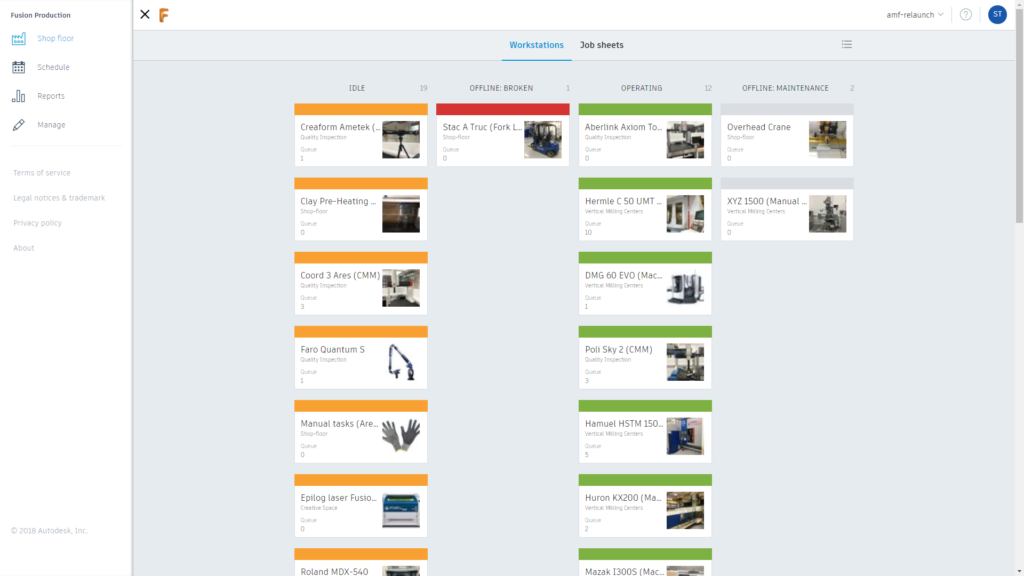Click green status bar on Aberlink Axiom
Viewport: 1024px width, 576px height.
645,109
